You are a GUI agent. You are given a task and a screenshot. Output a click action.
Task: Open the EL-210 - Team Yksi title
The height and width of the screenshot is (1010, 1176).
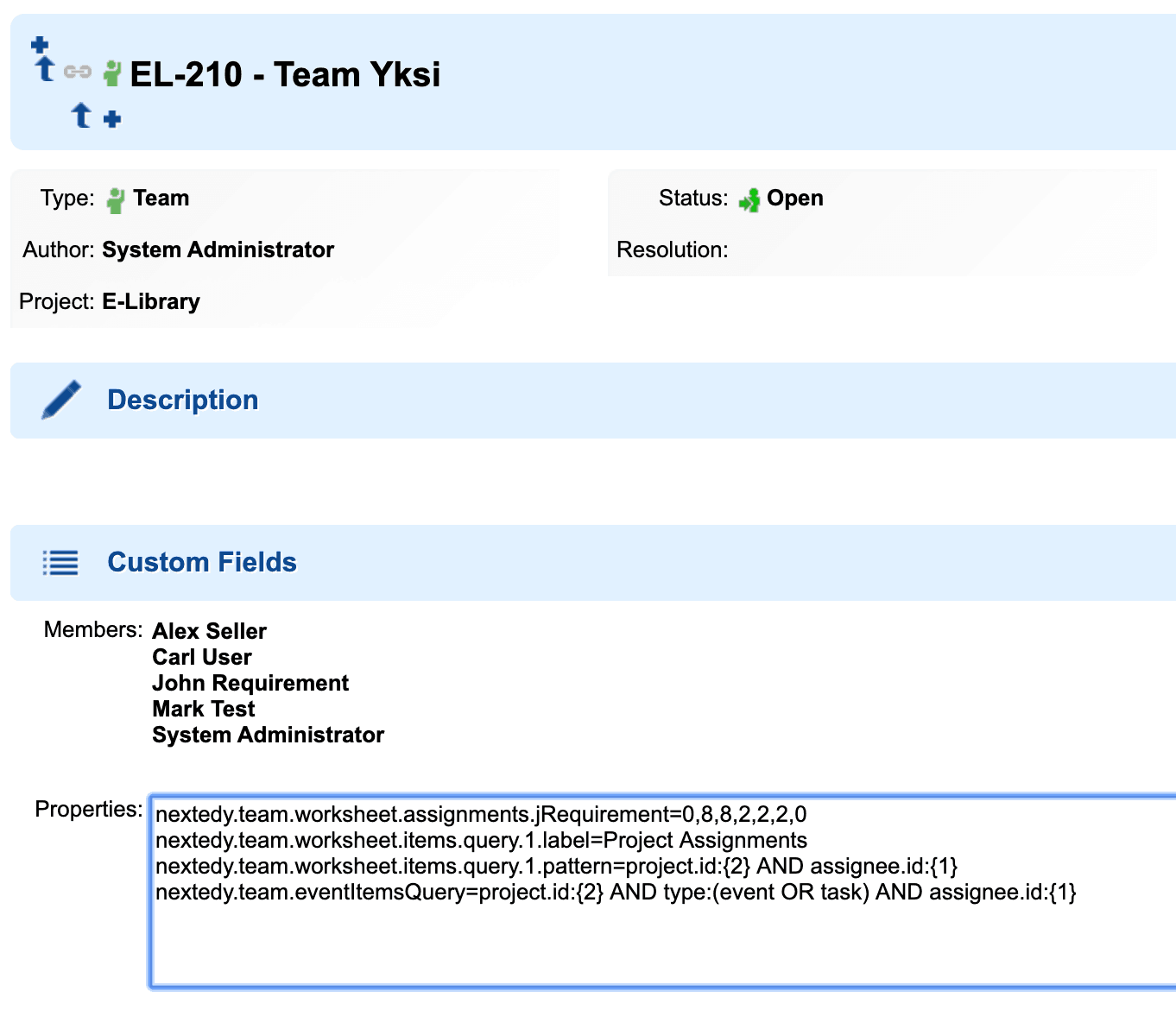[285, 74]
